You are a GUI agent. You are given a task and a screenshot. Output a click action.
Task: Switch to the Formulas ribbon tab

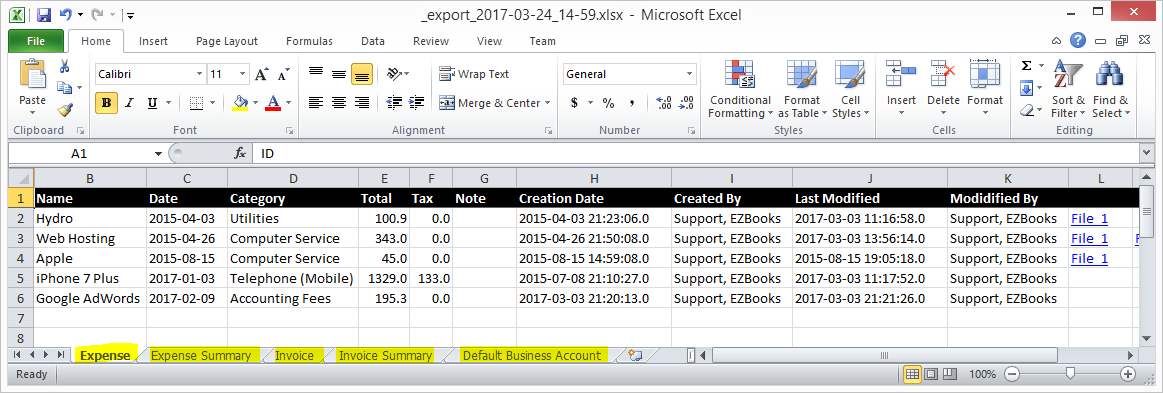[309, 42]
